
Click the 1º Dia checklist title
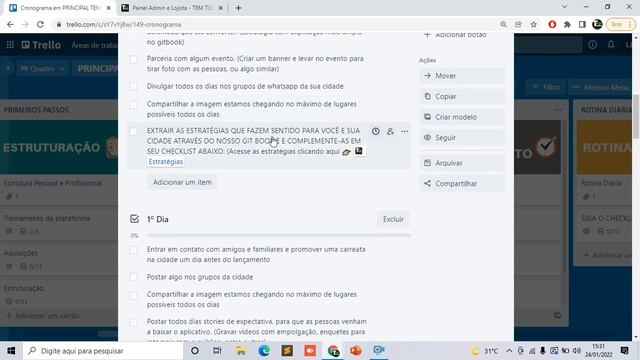[158, 220]
